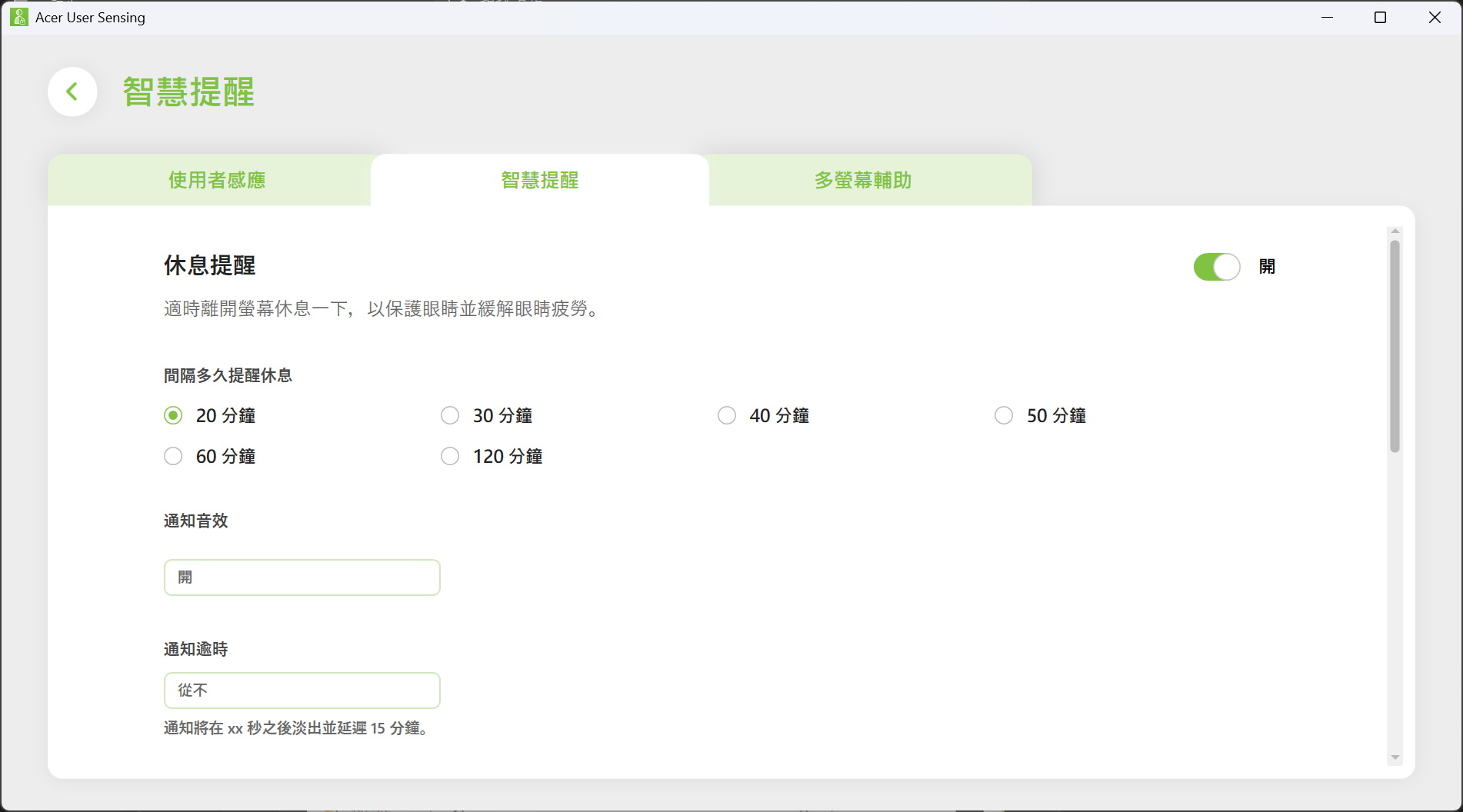1463x812 pixels.
Task: Choose the 120 分鐘 interval option
Action: click(450, 456)
